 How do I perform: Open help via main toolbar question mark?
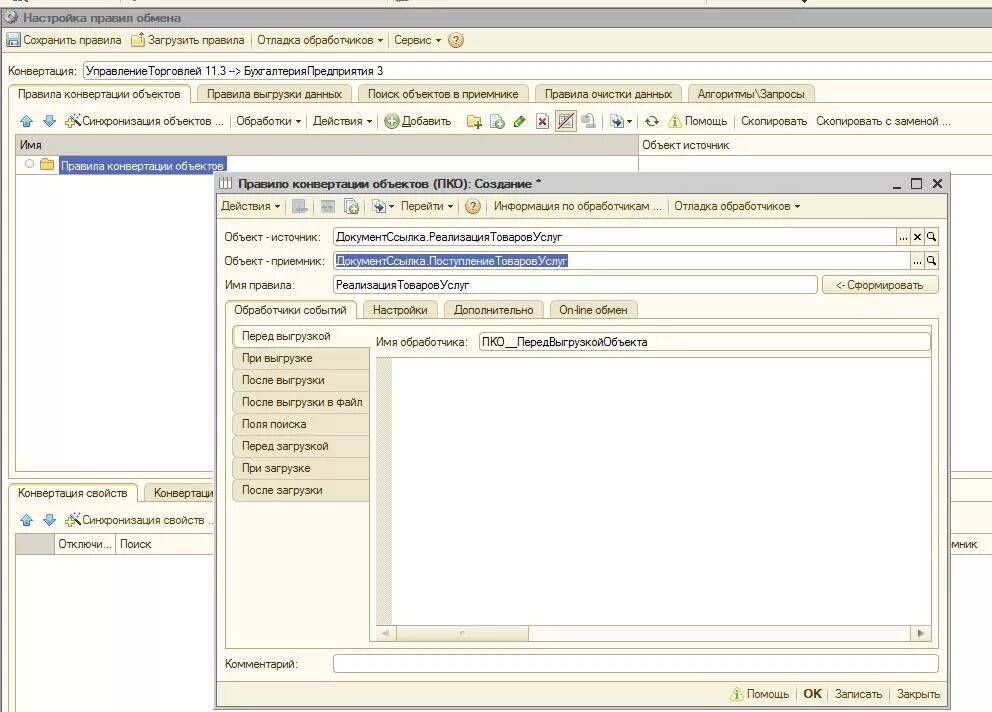[456, 41]
